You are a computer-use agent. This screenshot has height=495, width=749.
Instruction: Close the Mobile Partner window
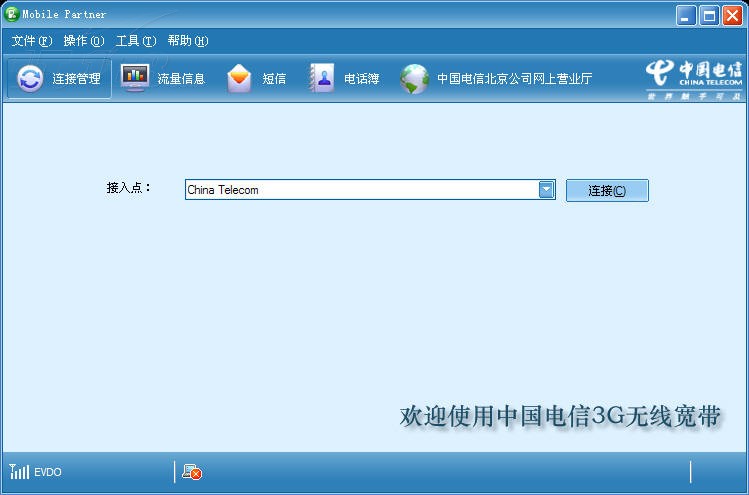(x=732, y=14)
